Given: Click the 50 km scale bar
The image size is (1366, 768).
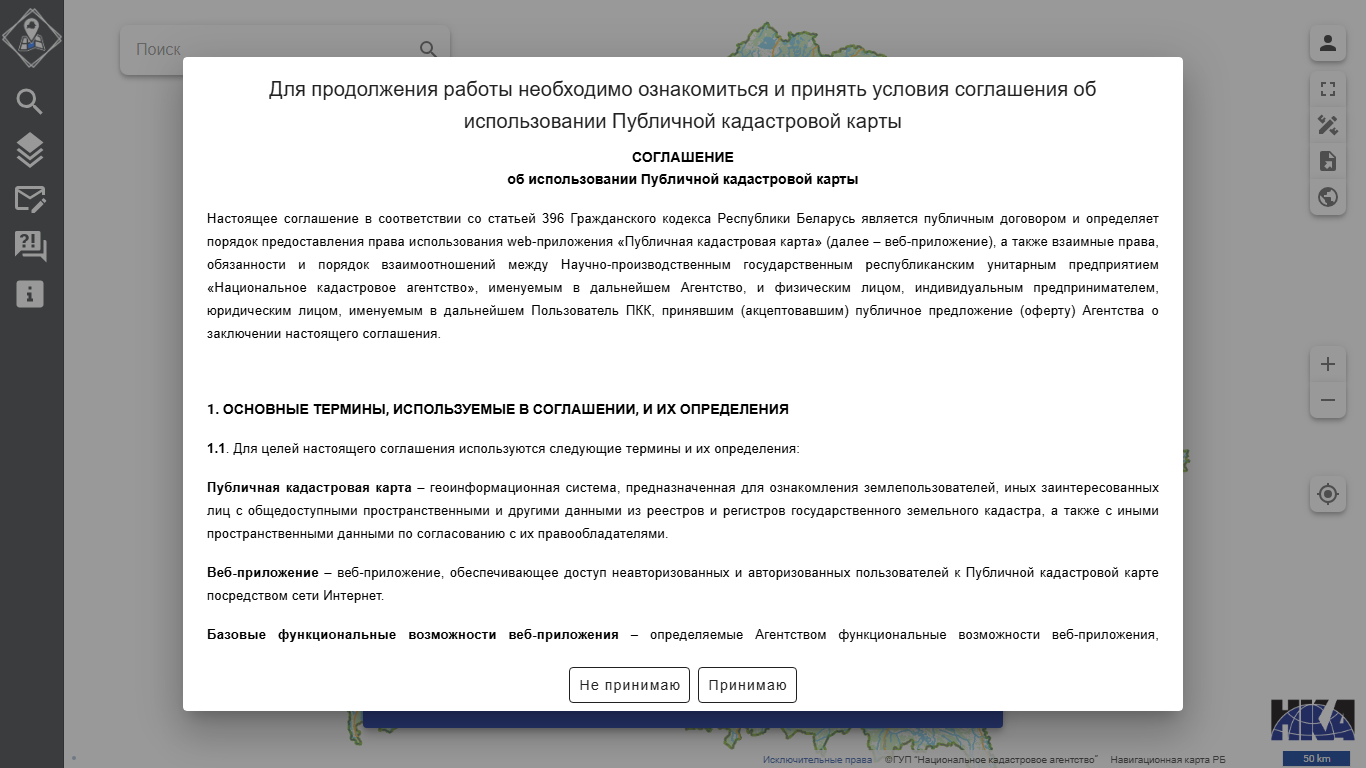Looking at the screenshot, I should coord(1316,759).
